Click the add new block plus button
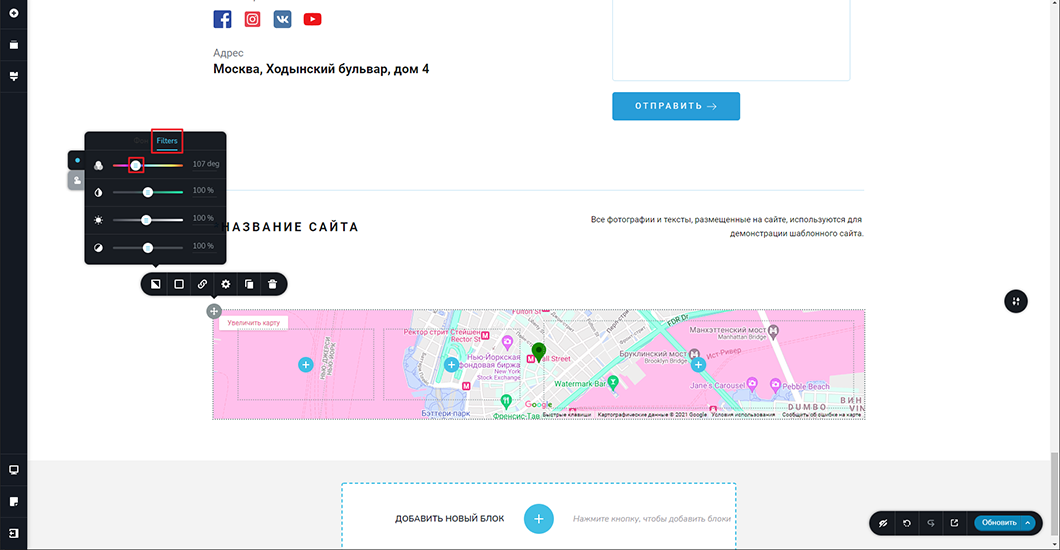The width and height of the screenshot is (1060, 550). tap(539, 519)
